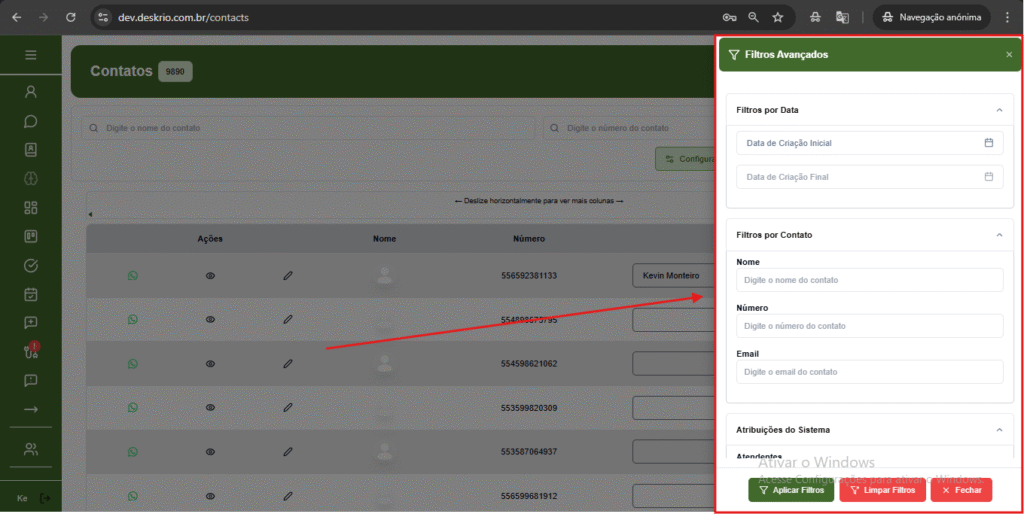Click the red Fechar button
Screen dimensions: 1024x514
[x=961, y=490]
